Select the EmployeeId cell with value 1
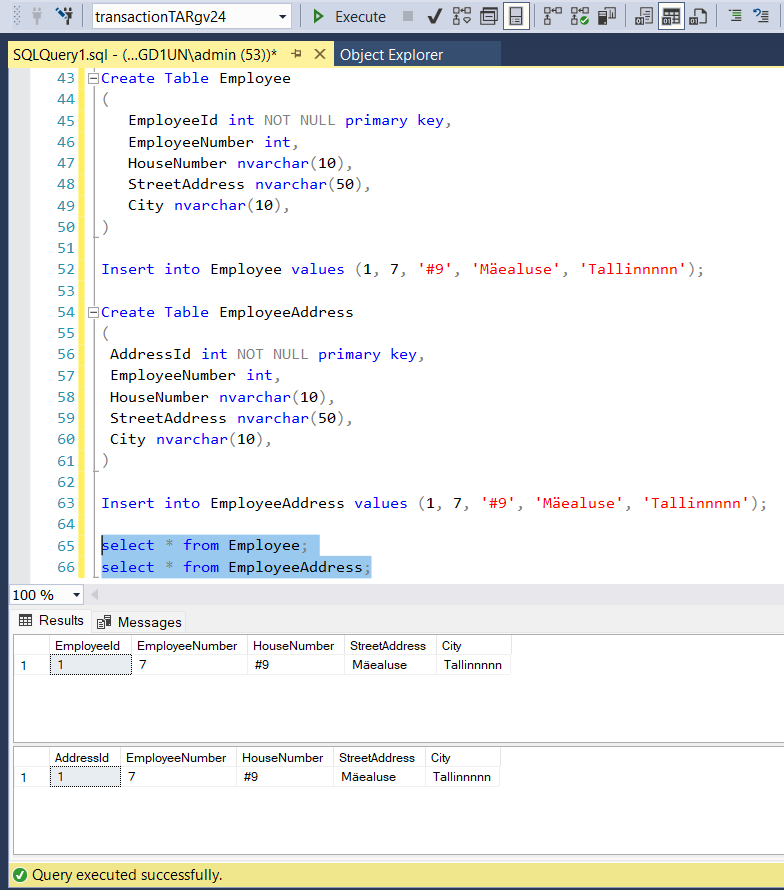Screen dimensions: 784x890 coord(91,665)
